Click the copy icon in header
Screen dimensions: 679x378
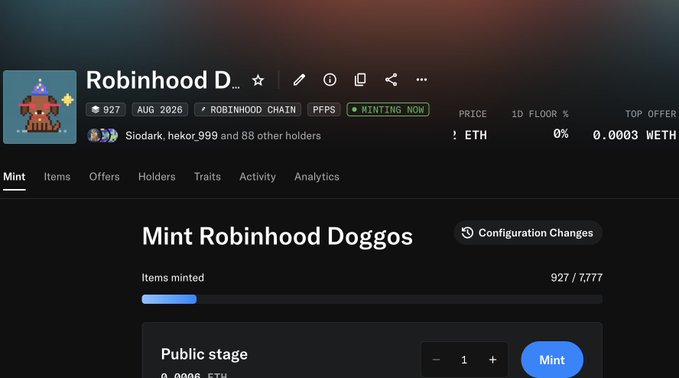360,80
